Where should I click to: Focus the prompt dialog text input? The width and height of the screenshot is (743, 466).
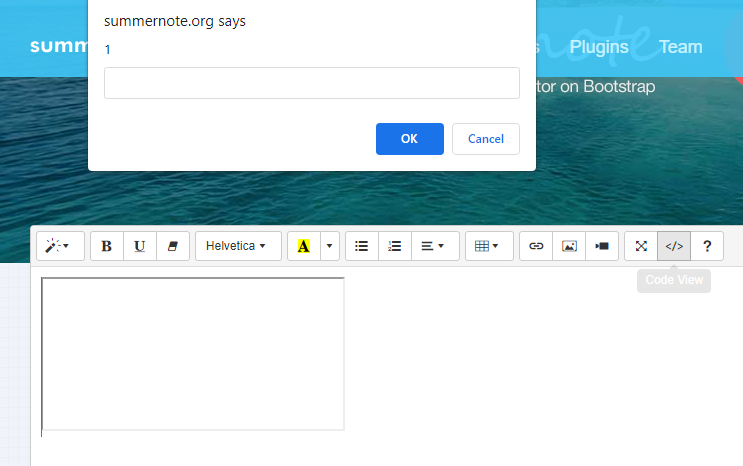312,83
